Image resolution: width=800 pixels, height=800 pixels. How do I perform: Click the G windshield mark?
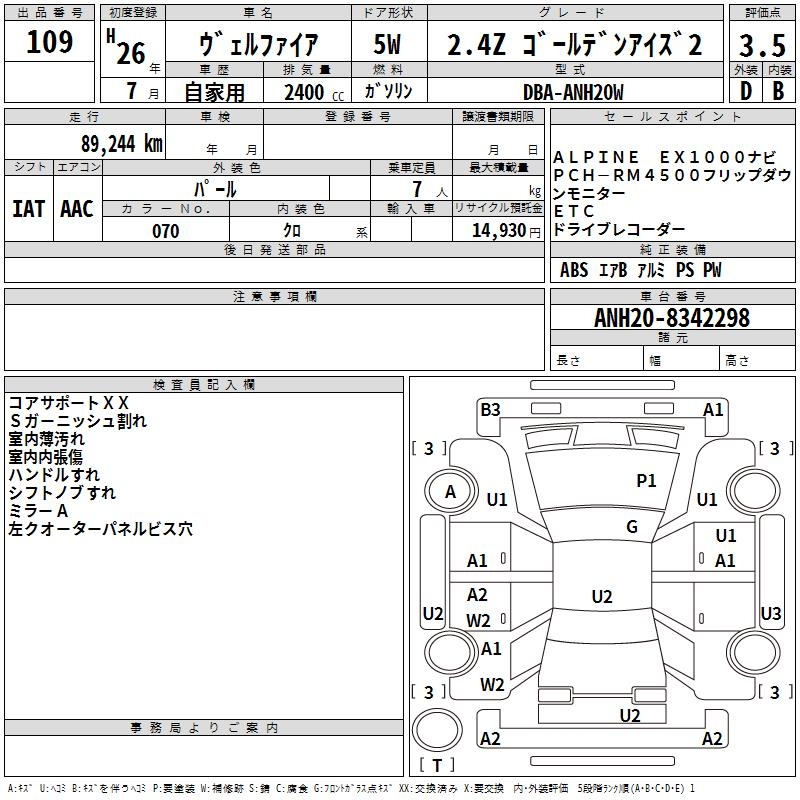click(632, 527)
